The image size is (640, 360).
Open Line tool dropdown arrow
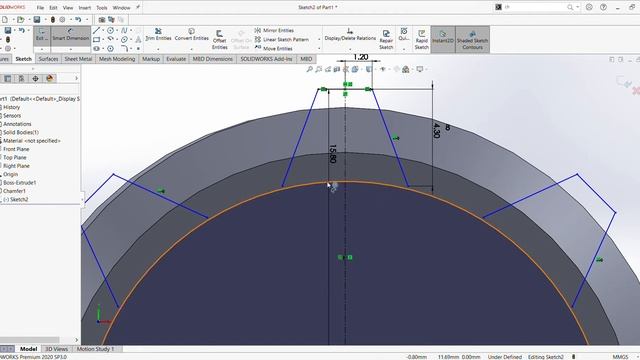click(x=103, y=31)
